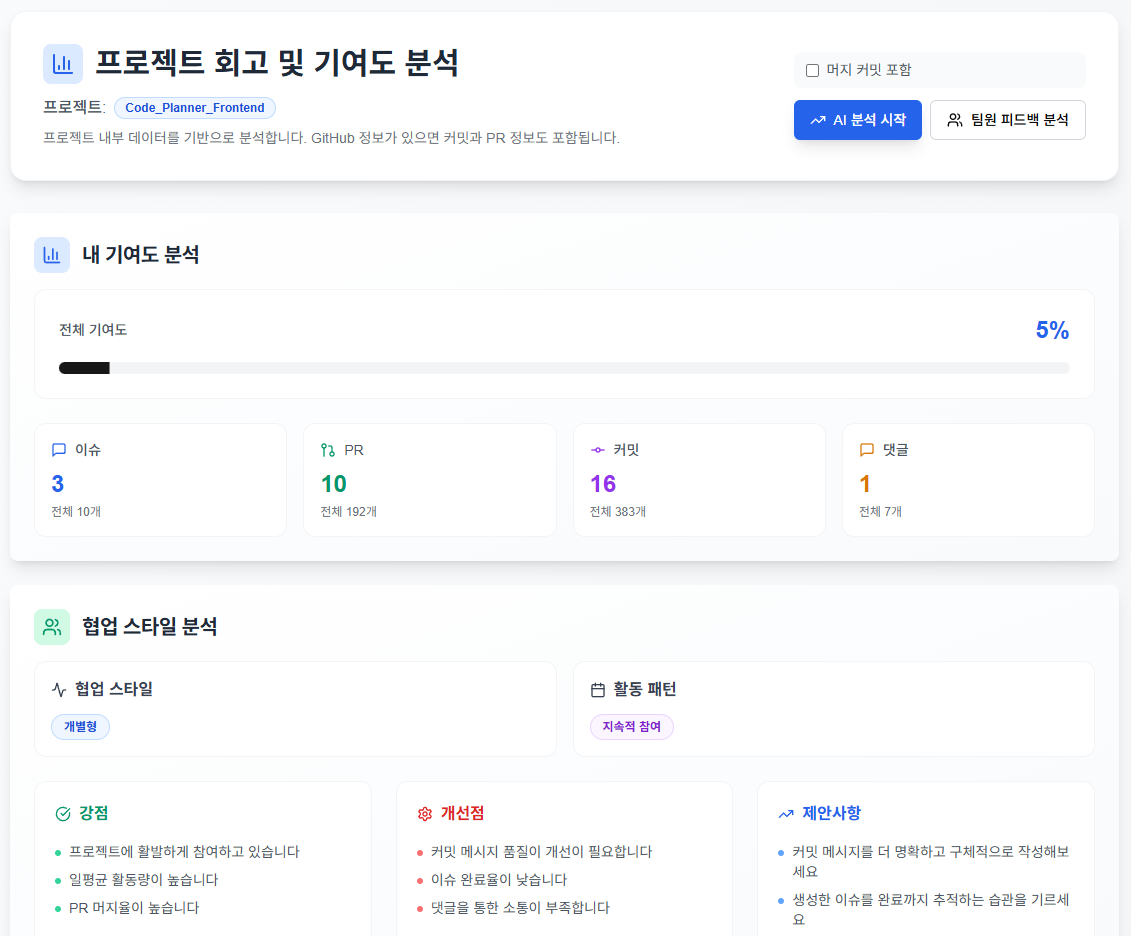Click the people icon inside 팀원 피드백 분석 button
The image size is (1131, 936).
coord(955,120)
